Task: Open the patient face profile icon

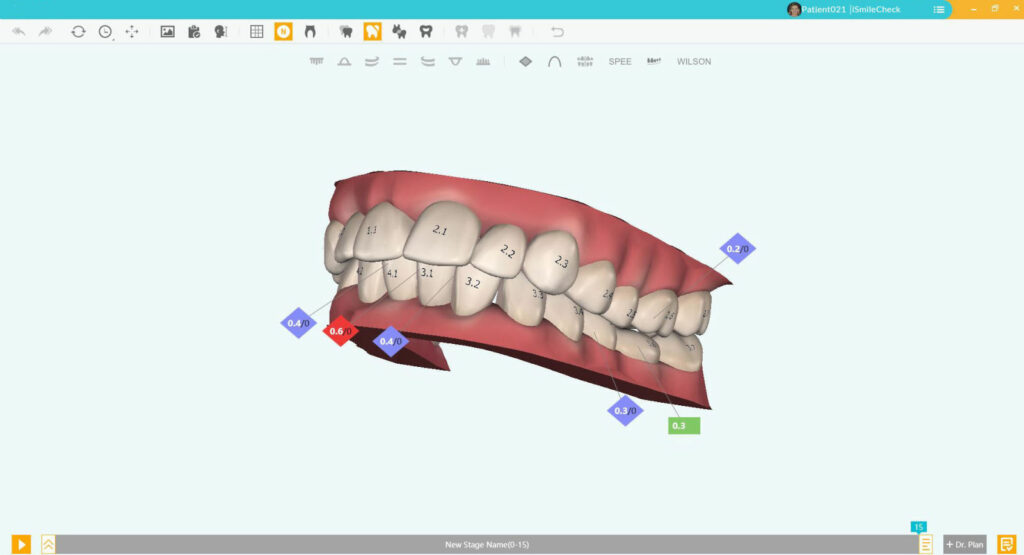Action: [221, 31]
